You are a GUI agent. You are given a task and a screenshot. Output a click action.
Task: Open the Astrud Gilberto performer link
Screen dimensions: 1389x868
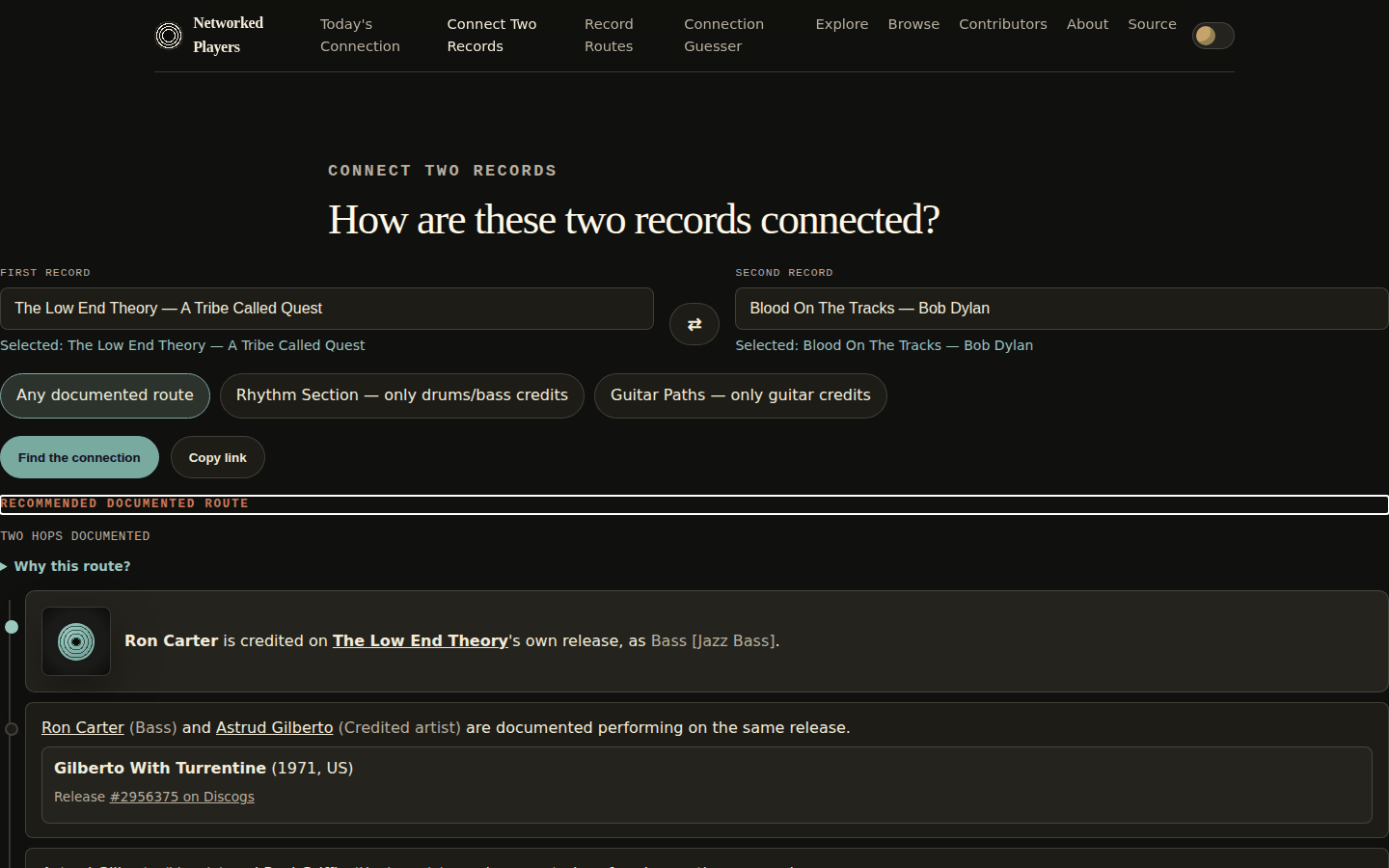click(274, 728)
